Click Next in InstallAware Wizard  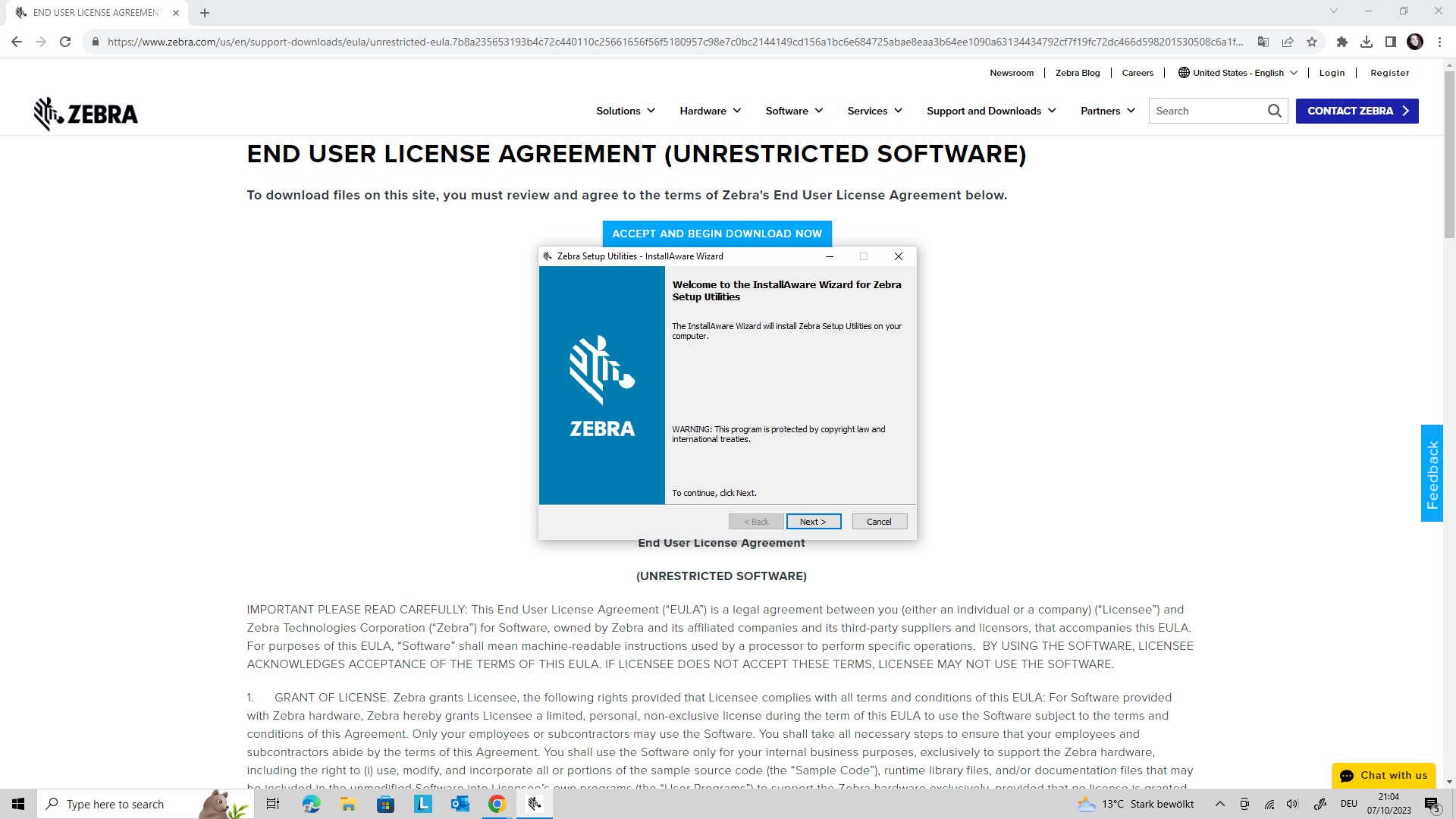813,522
